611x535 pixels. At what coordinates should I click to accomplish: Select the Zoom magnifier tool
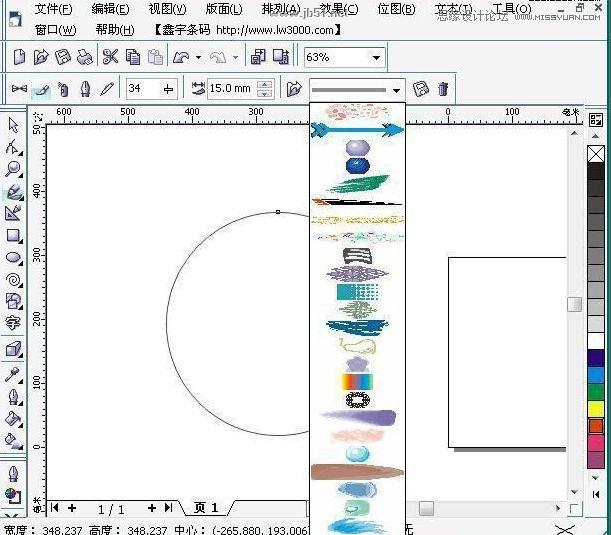pyautogui.click(x=13, y=169)
